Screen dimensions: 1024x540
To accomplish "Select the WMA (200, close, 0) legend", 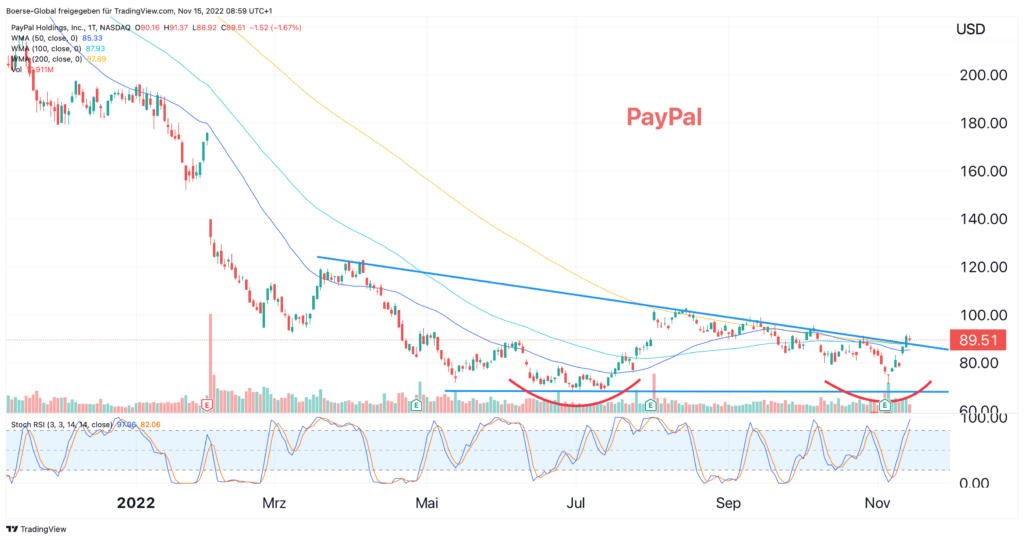I will (47, 59).
